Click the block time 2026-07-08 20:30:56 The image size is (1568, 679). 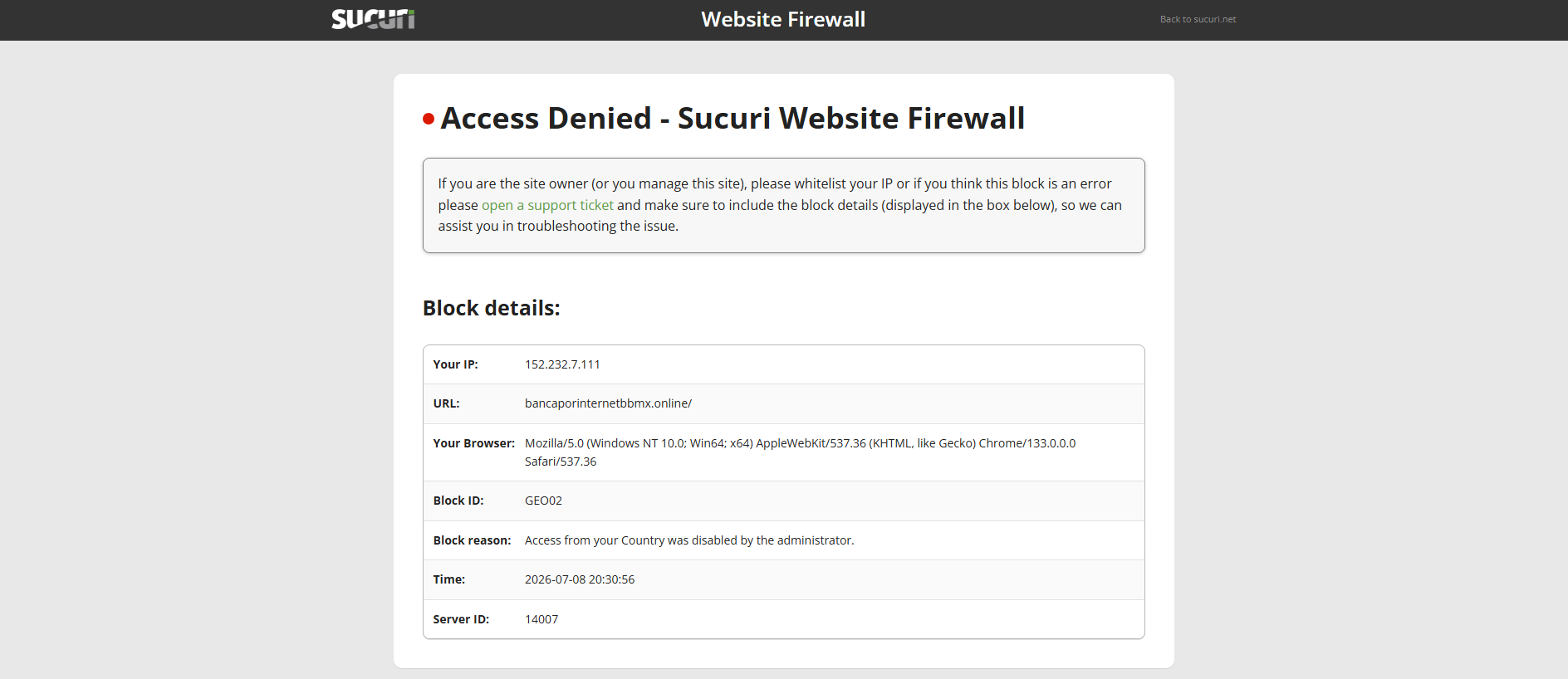(580, 579)
